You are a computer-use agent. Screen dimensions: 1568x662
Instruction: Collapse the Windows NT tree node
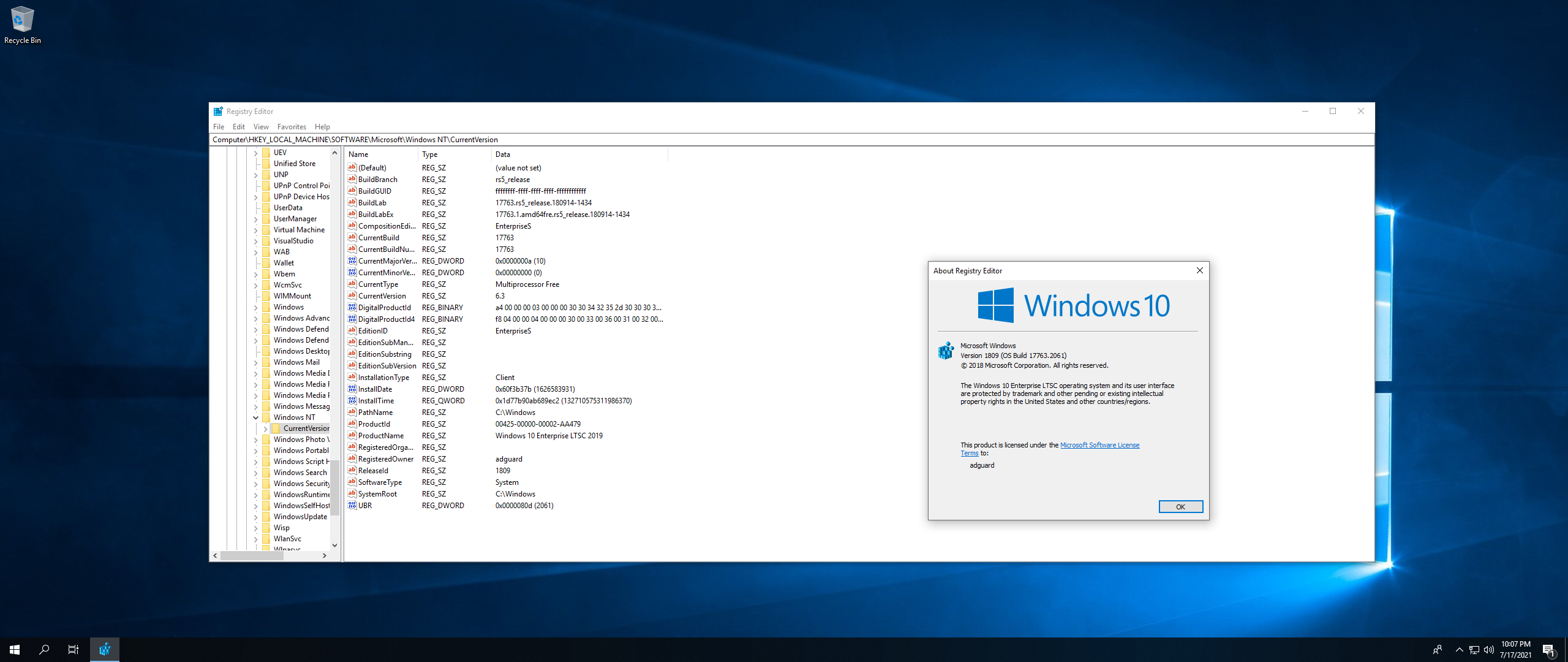tap(256, 417)
